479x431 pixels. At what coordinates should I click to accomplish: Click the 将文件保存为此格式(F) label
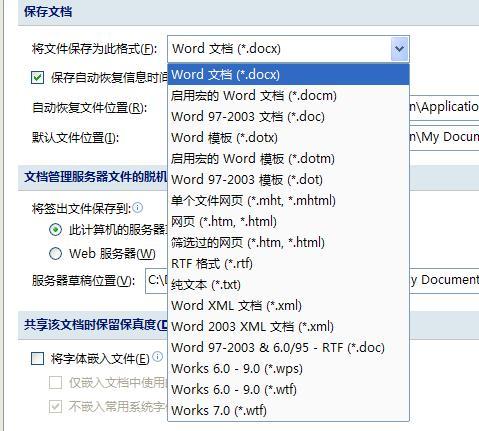pos(94,49)
